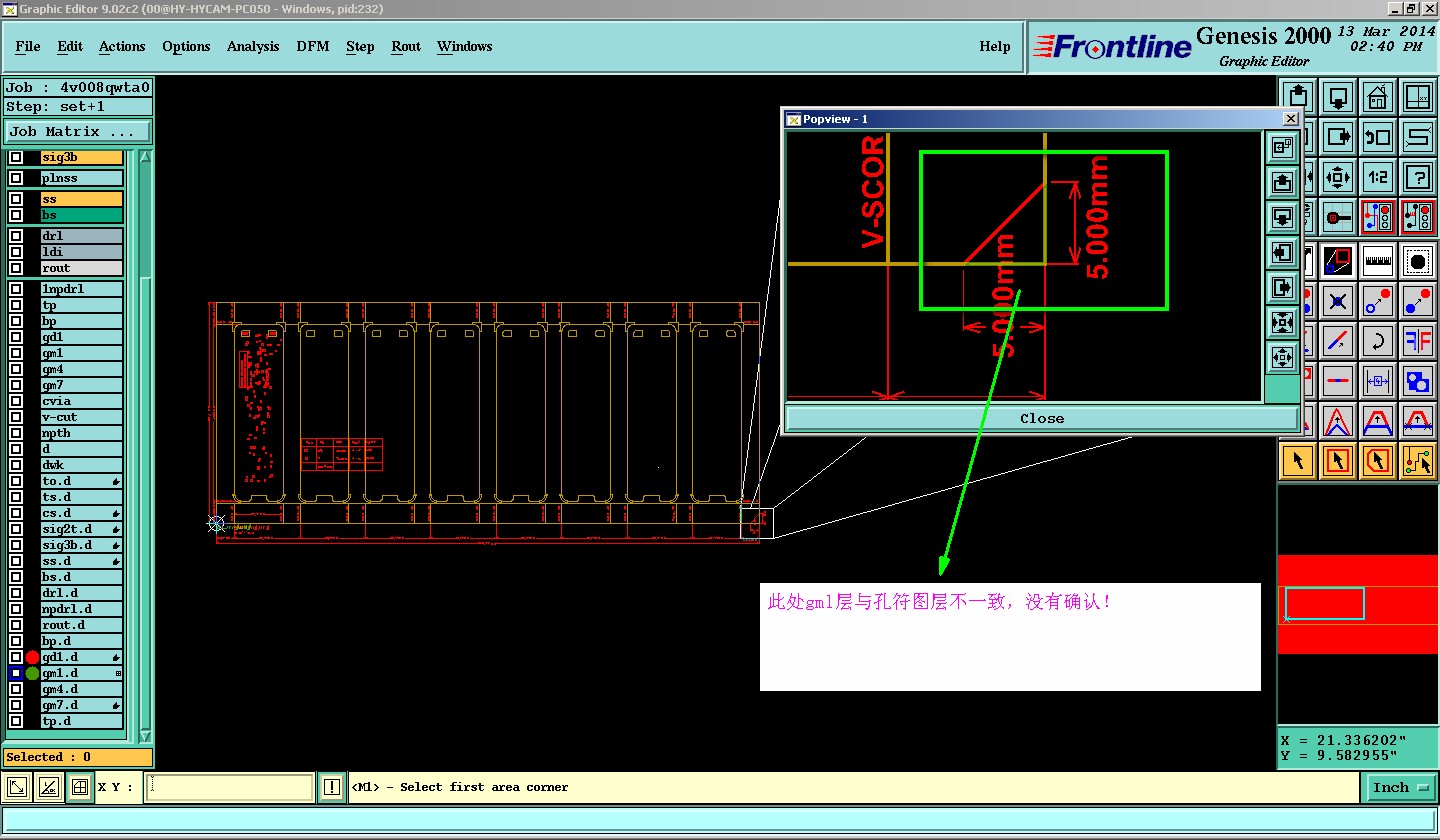Open the Rout menu
Viewport: 1440px width, 840px height.
406,46
